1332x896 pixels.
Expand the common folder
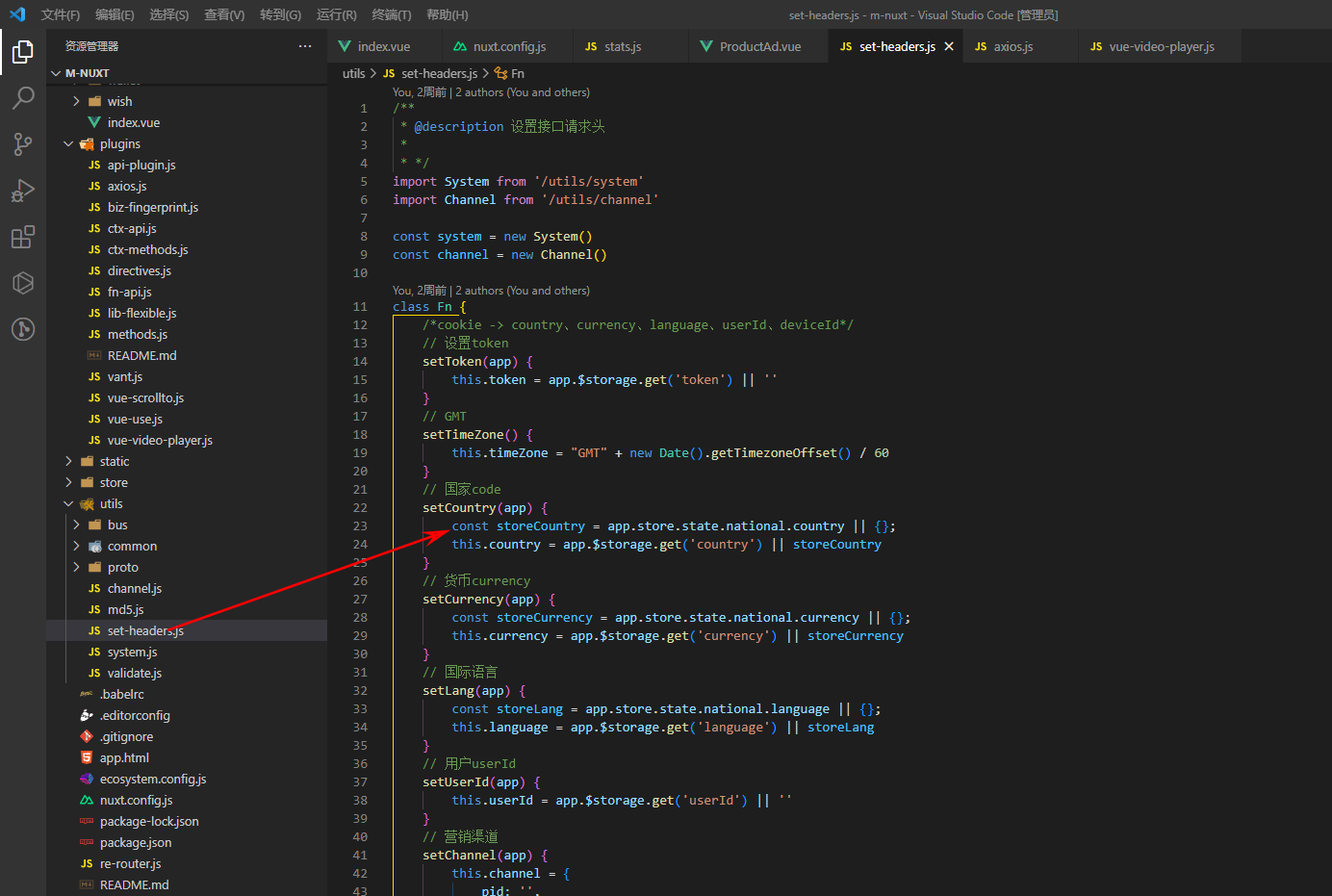[187, 546]
